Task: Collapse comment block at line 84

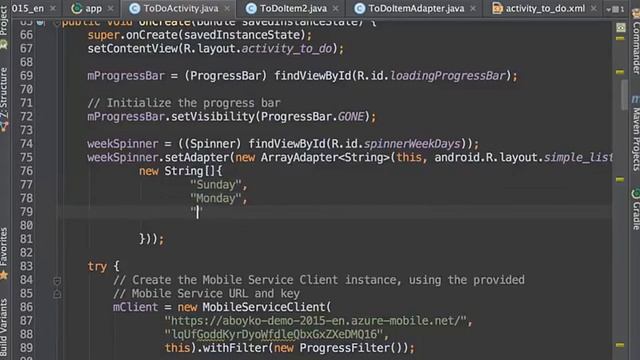Action: 57,281
